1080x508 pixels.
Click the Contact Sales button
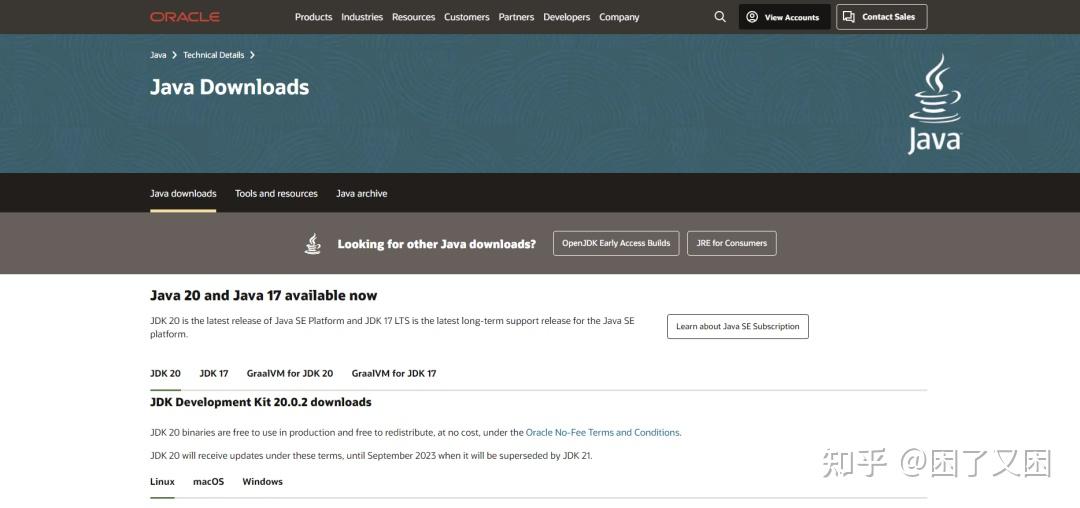click(x=881, y=17)
